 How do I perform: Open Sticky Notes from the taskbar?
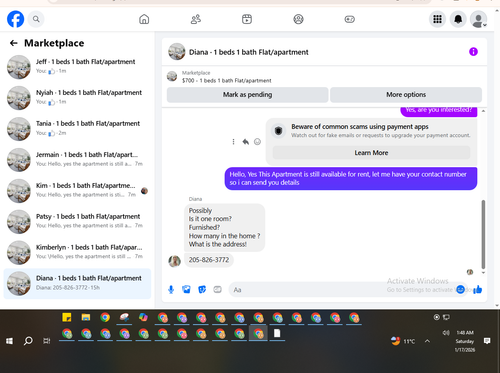67,317
